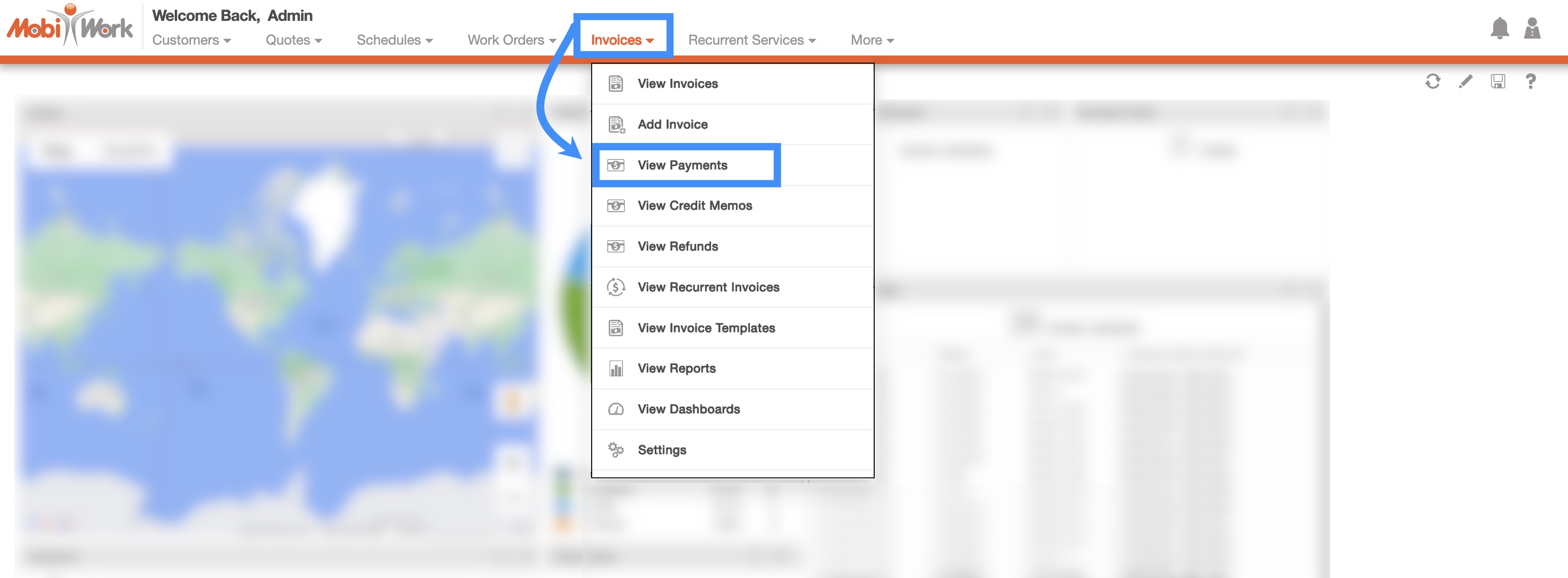The image size is (1568, 578).
Task: Click the View Dashboards gauge icon
Action: point(615,409)
